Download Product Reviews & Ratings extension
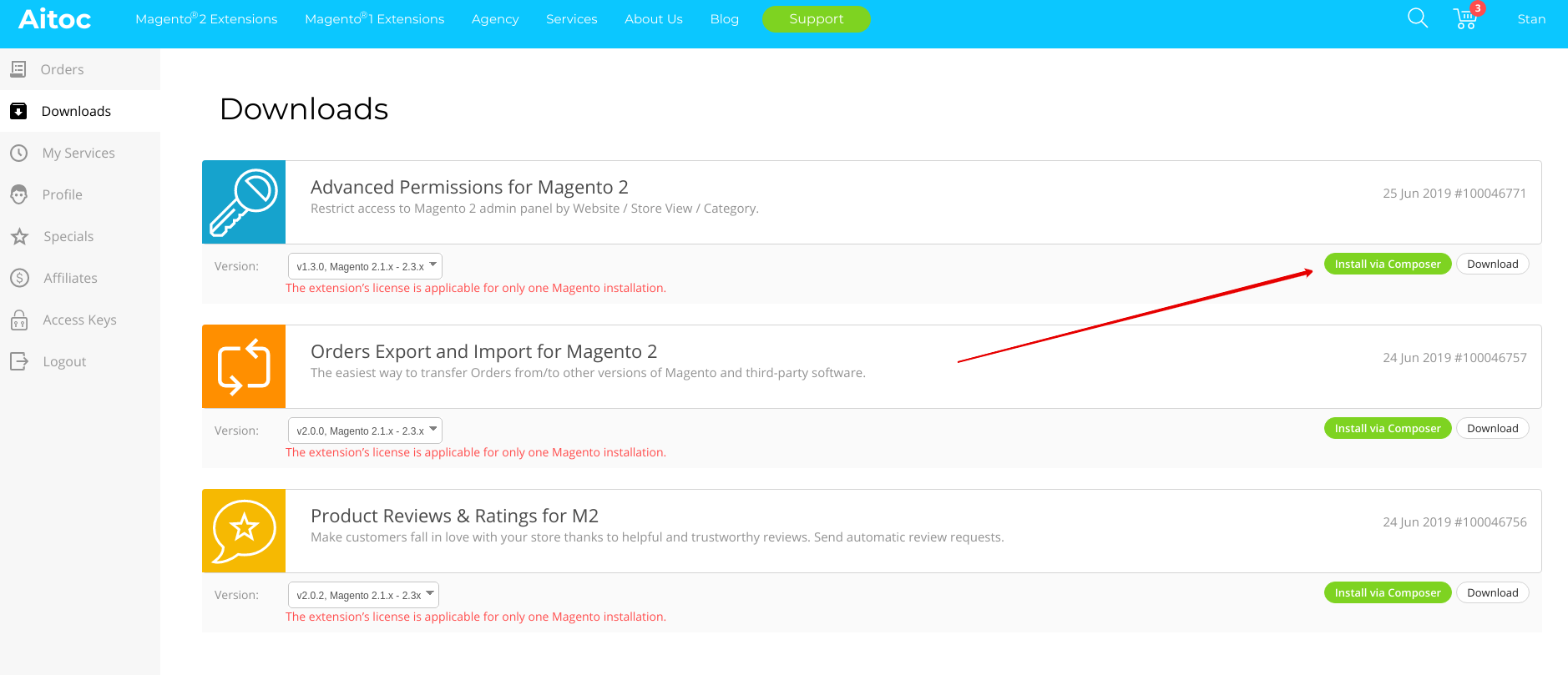Screen dimensions: 1568x675 (x=1493, y=592)
